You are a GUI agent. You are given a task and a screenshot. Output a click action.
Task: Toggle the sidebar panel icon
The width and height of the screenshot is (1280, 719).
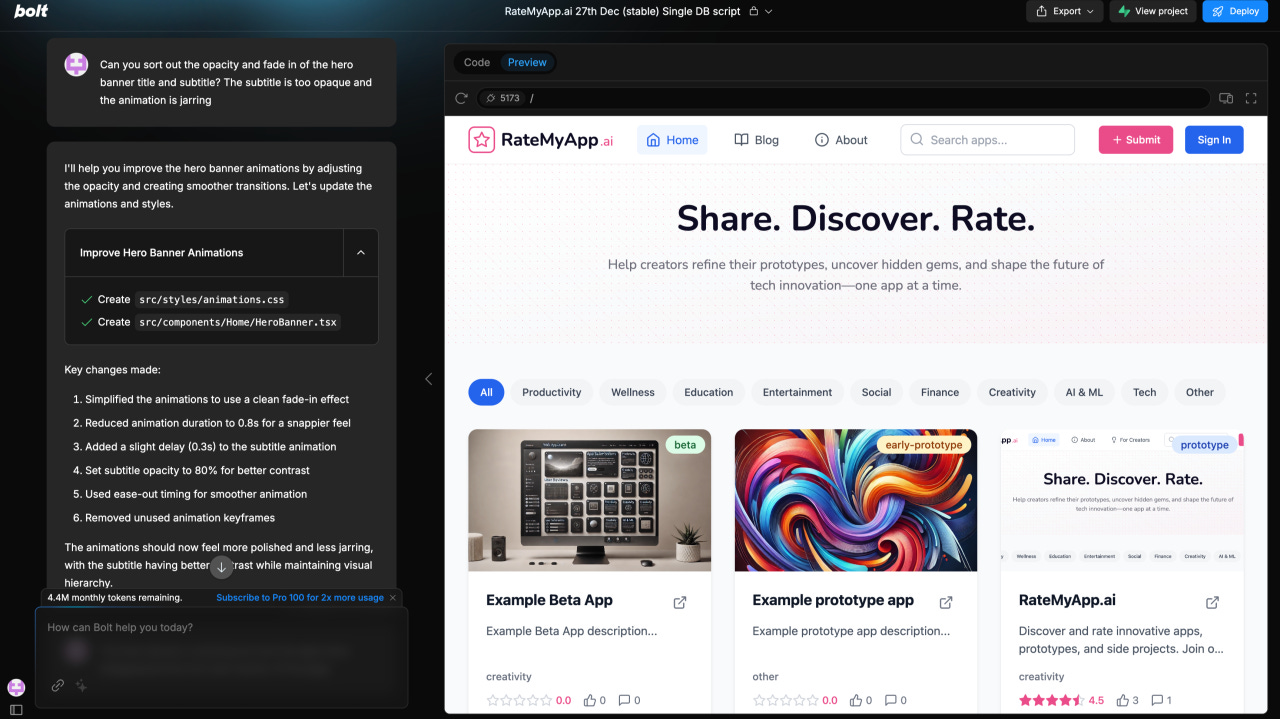click(16, 709)
